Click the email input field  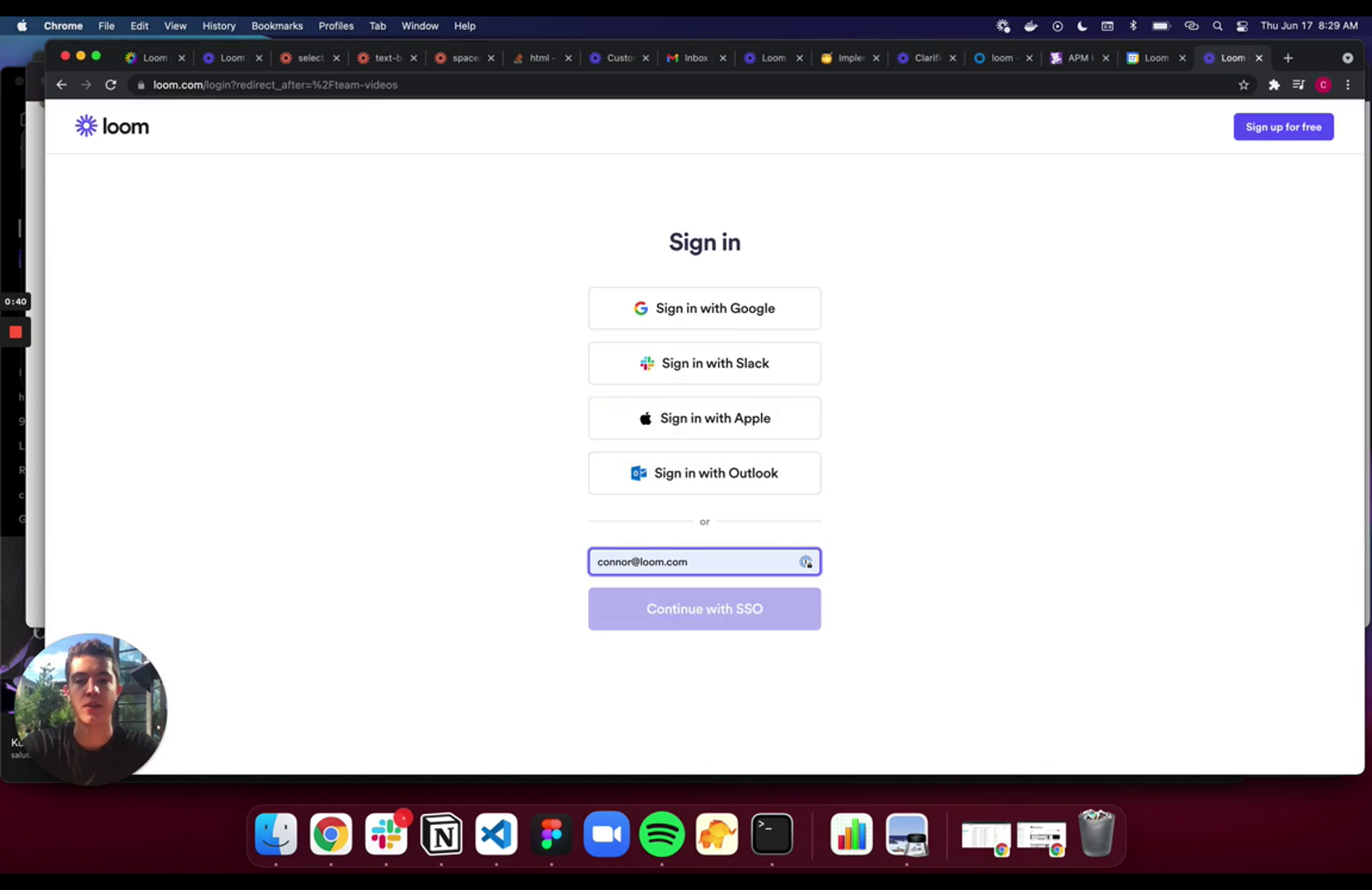[704, 562]
